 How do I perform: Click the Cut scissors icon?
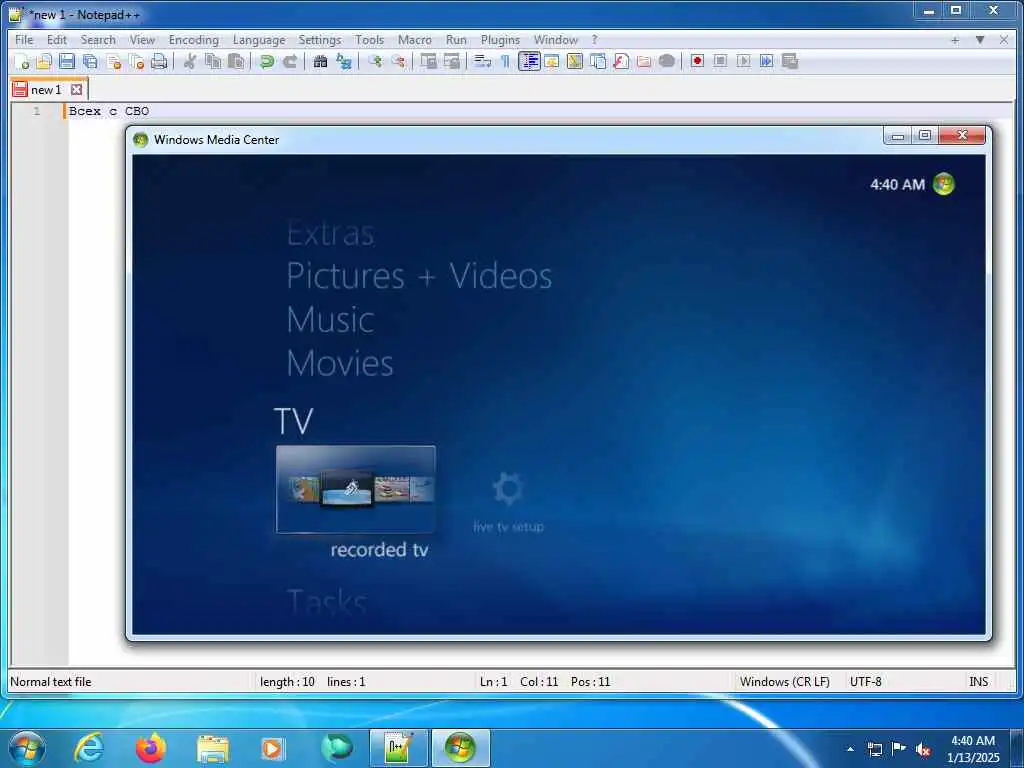point(190,61)
